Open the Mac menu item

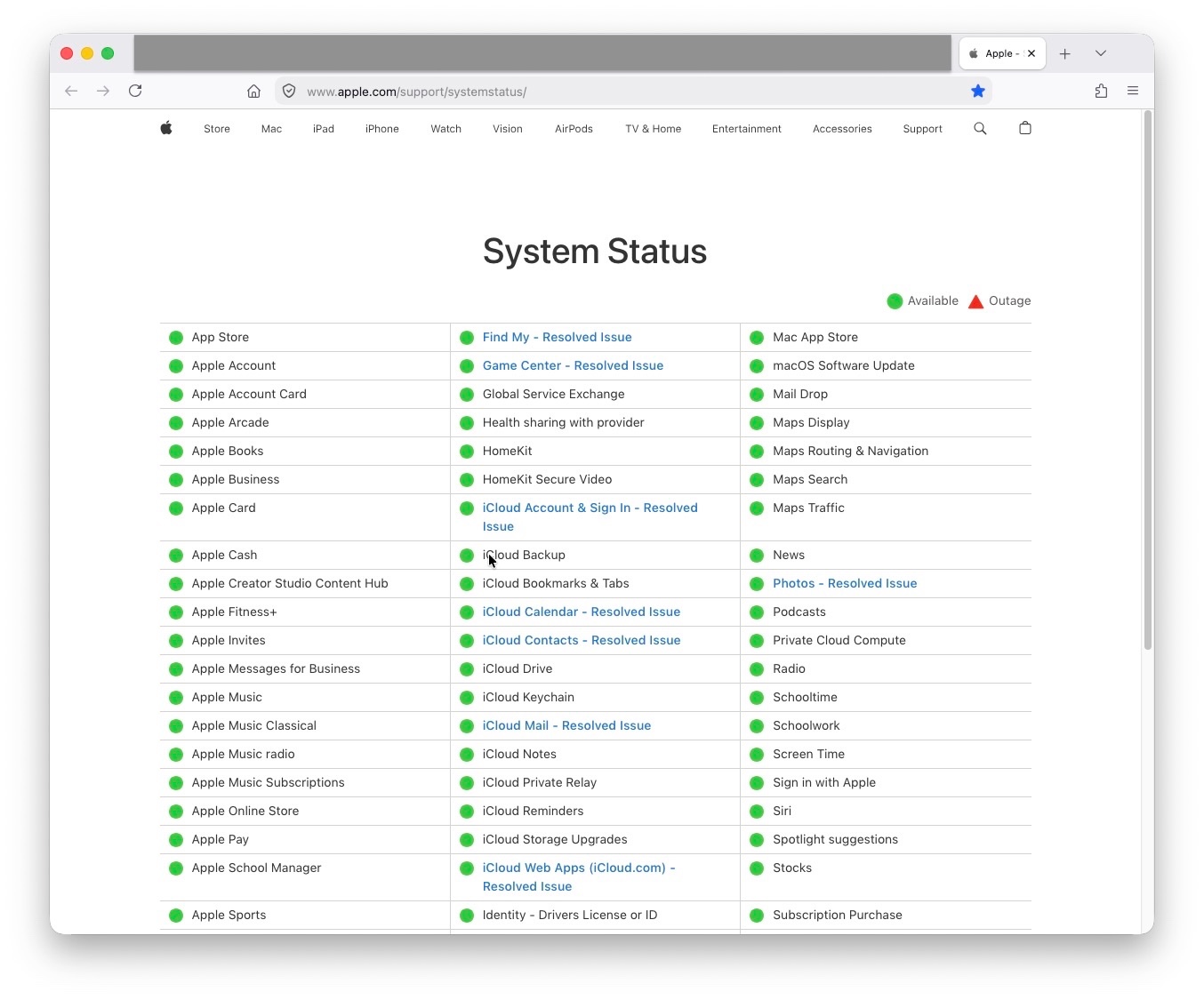271,129
